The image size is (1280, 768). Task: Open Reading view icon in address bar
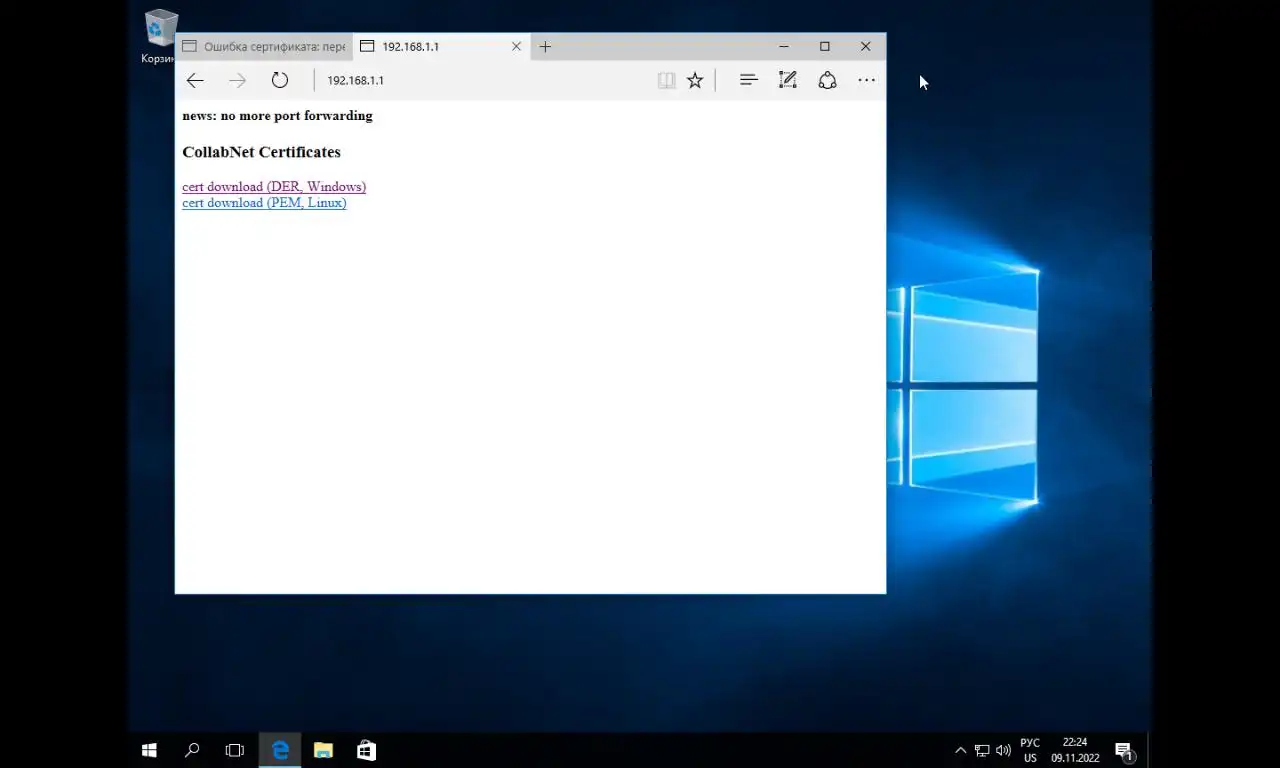666,80
